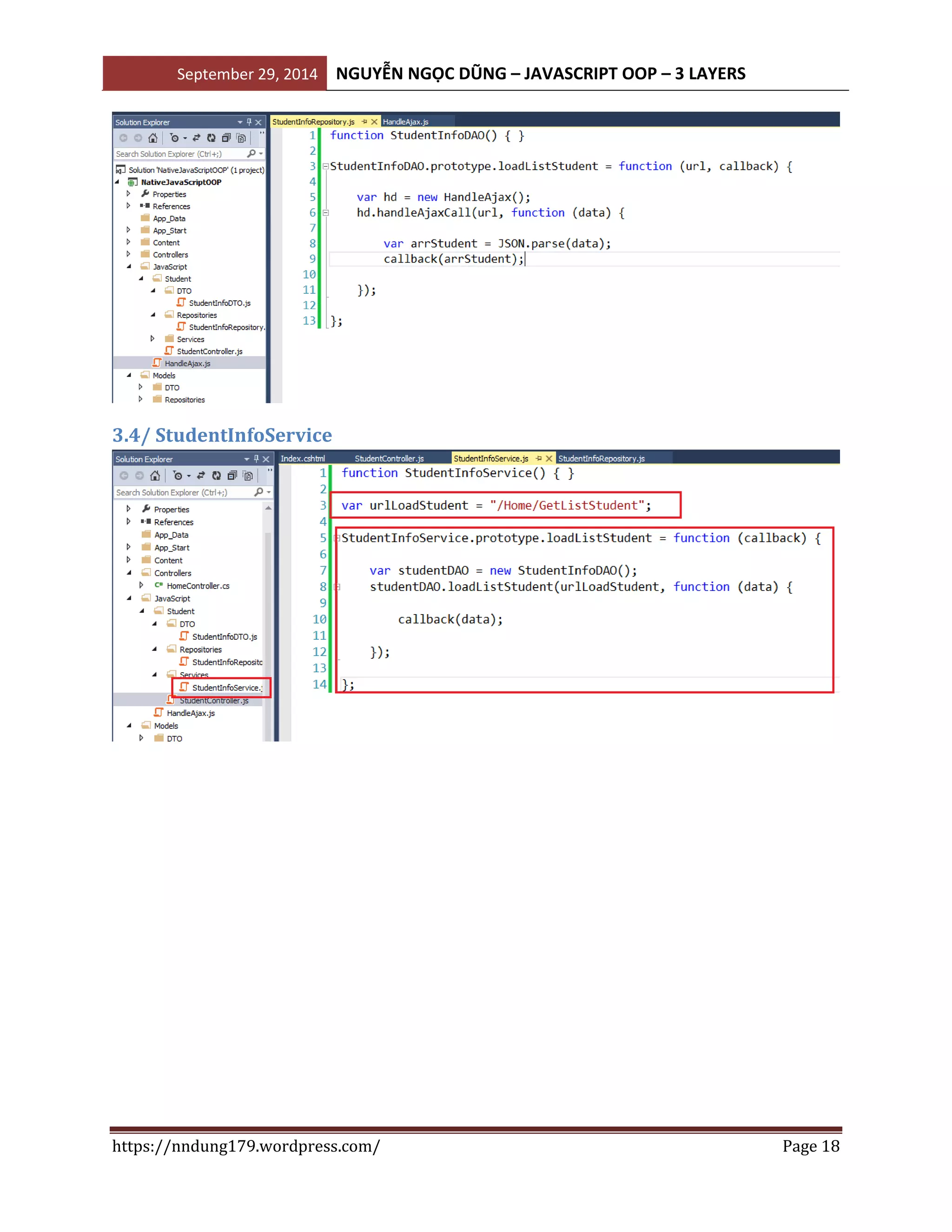
Task: Toggle Show All Files in panel listing HomeController.cs
Action: pyautogui.click(x=248, y=476)
